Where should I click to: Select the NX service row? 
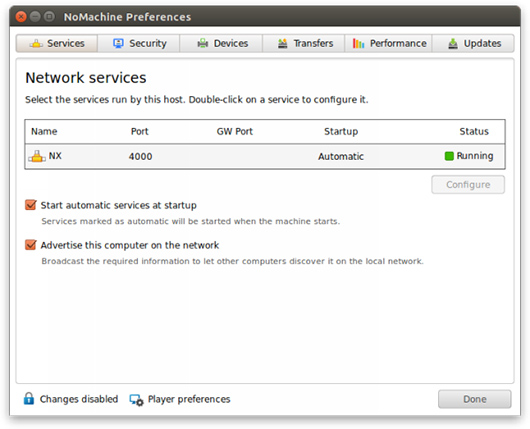[x=265, y=156]
